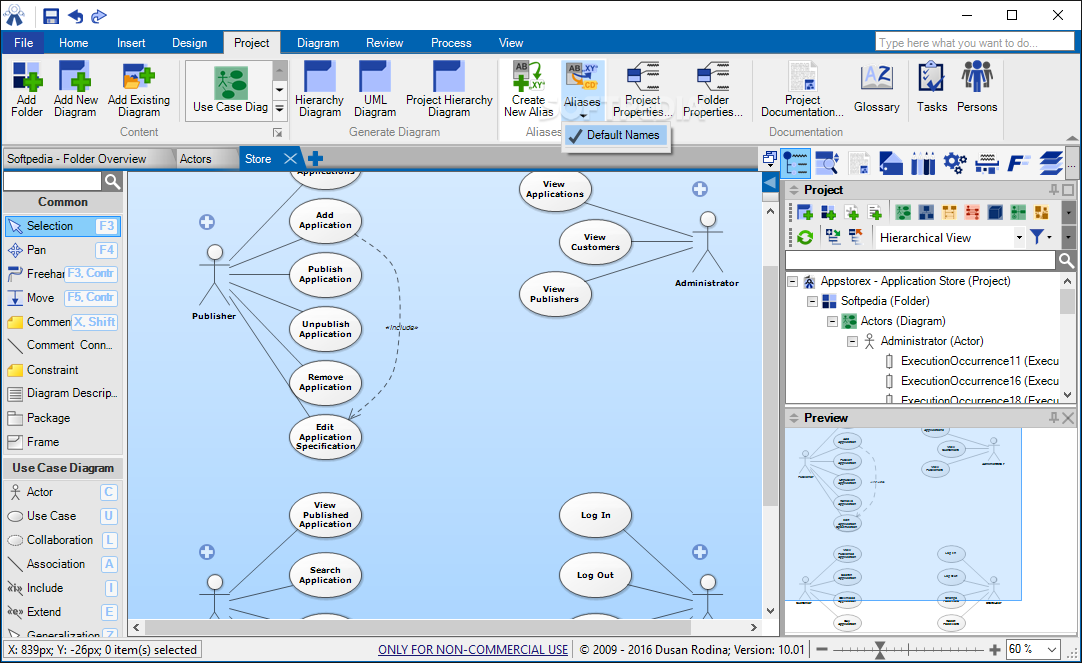This screenshot has width=1082, height=663.
Task: Click the zoom in plus button
Action: click(x=994, y=649)
